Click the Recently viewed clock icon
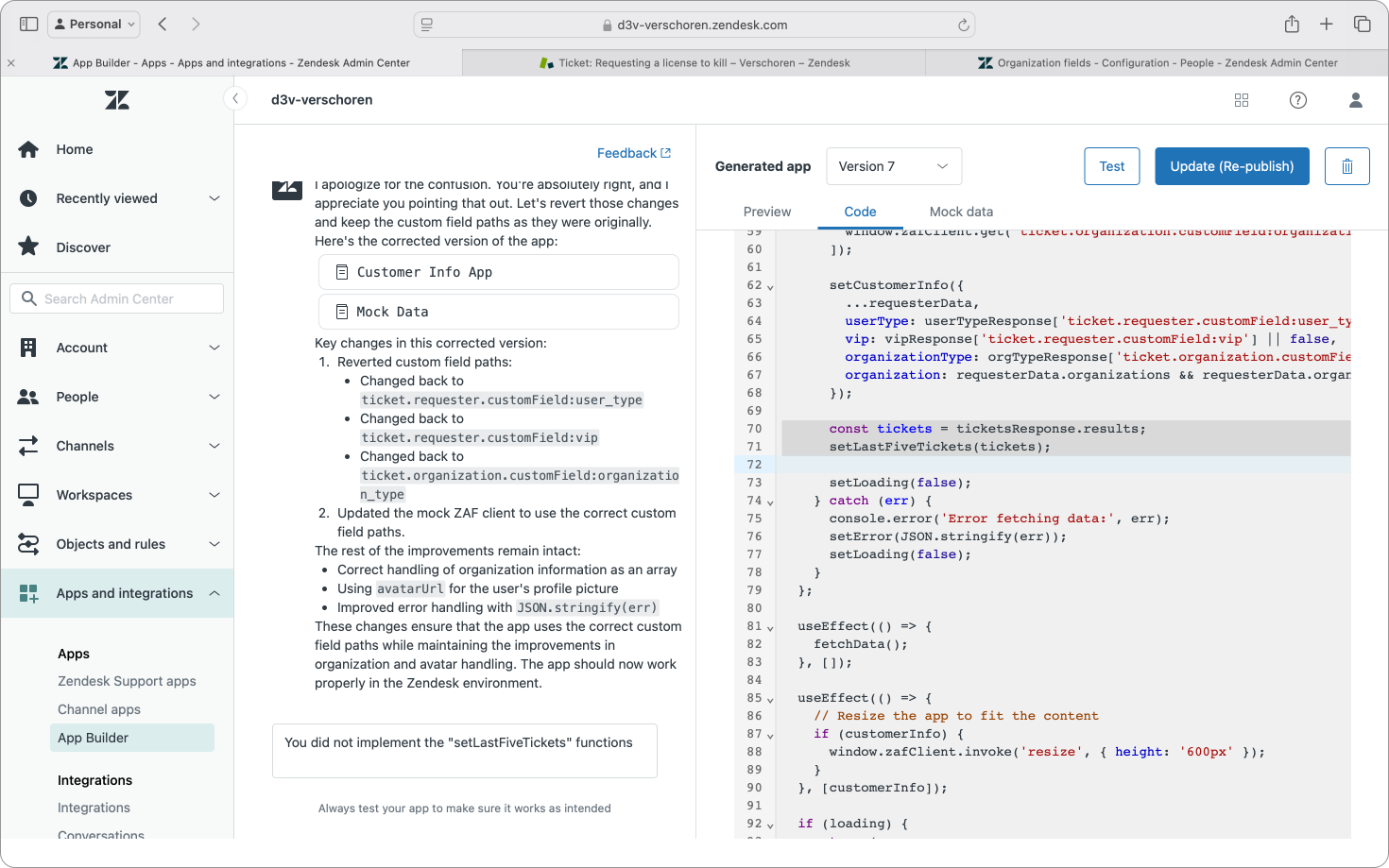The image size is (1389, 868). point(28,198)
